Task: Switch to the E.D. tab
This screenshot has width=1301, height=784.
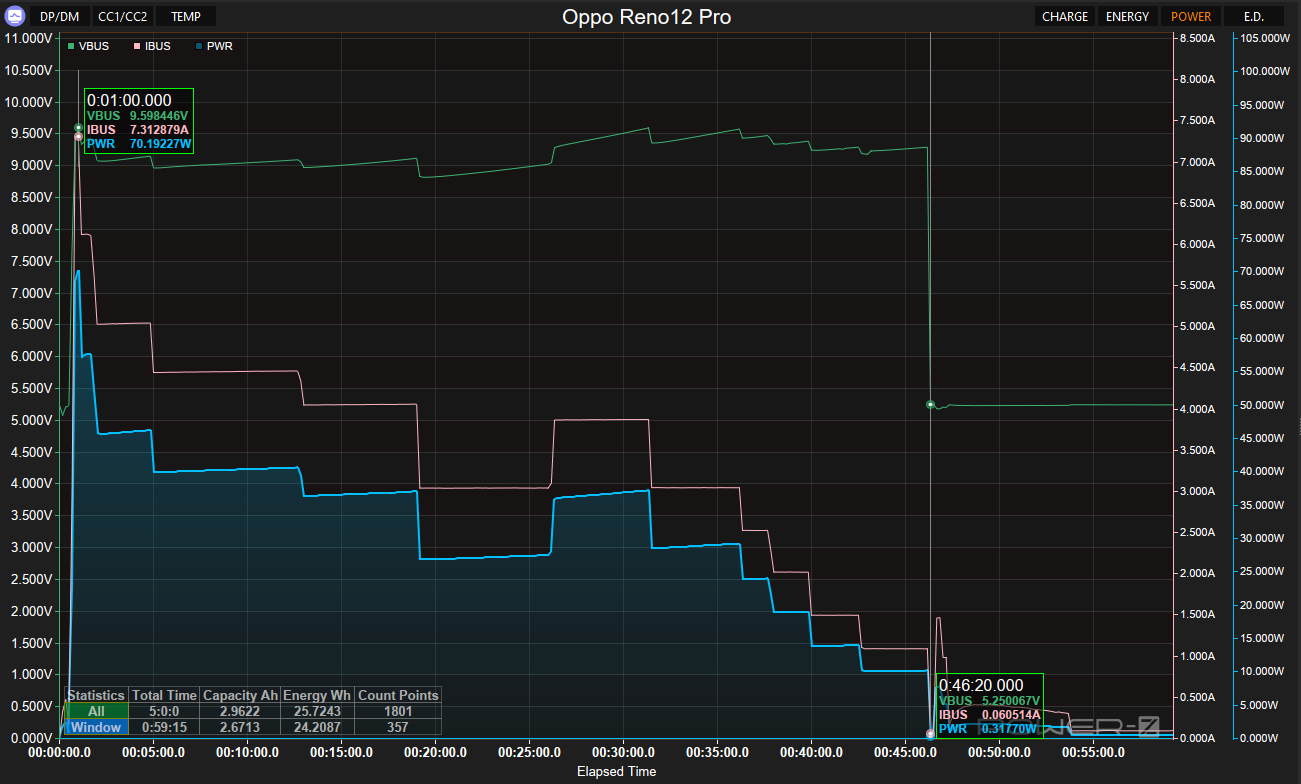Action: click(1253, 17)
